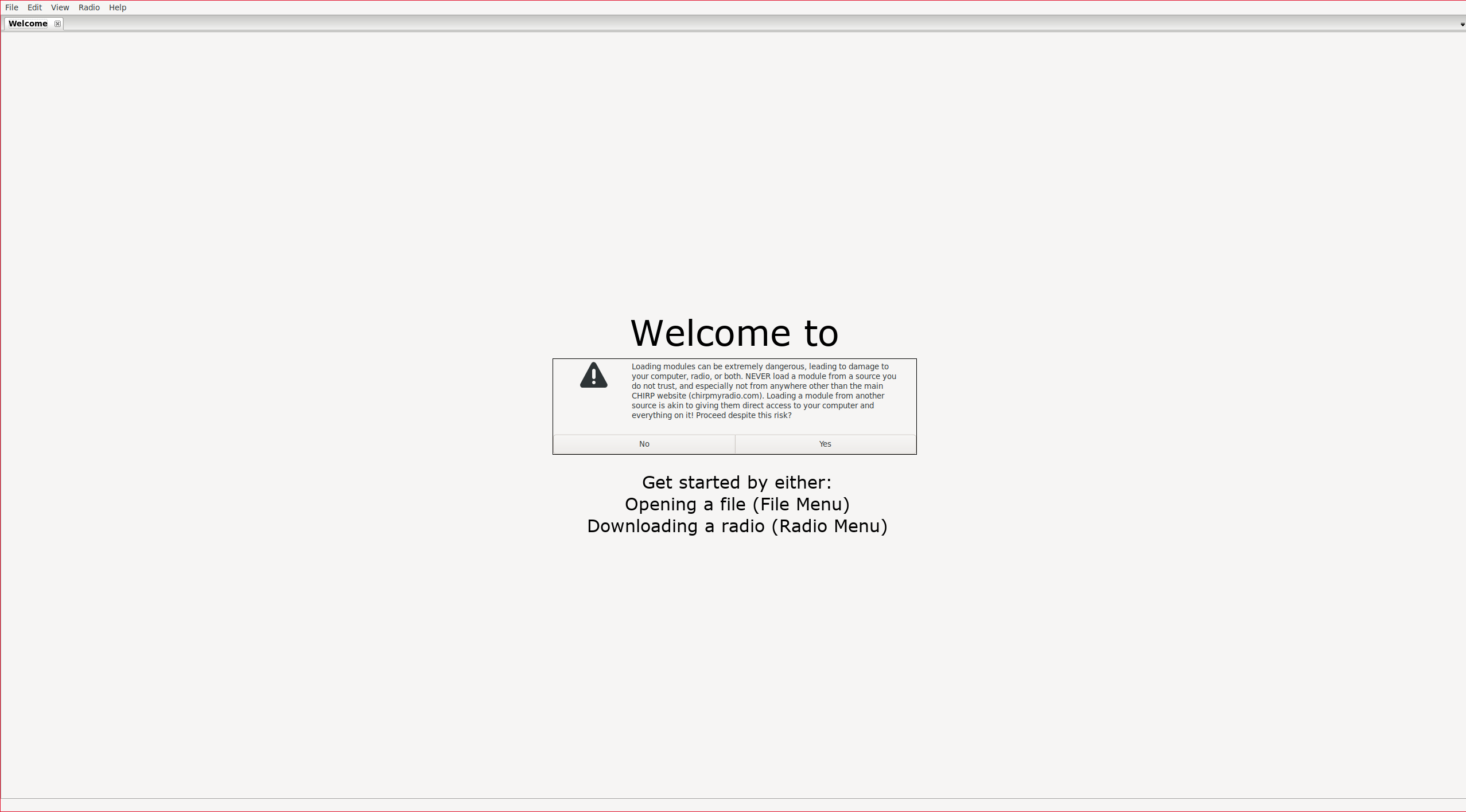1466x812 pixels.
Task: Click the chirpmyradio.com text in the warning
Action: 725,396
